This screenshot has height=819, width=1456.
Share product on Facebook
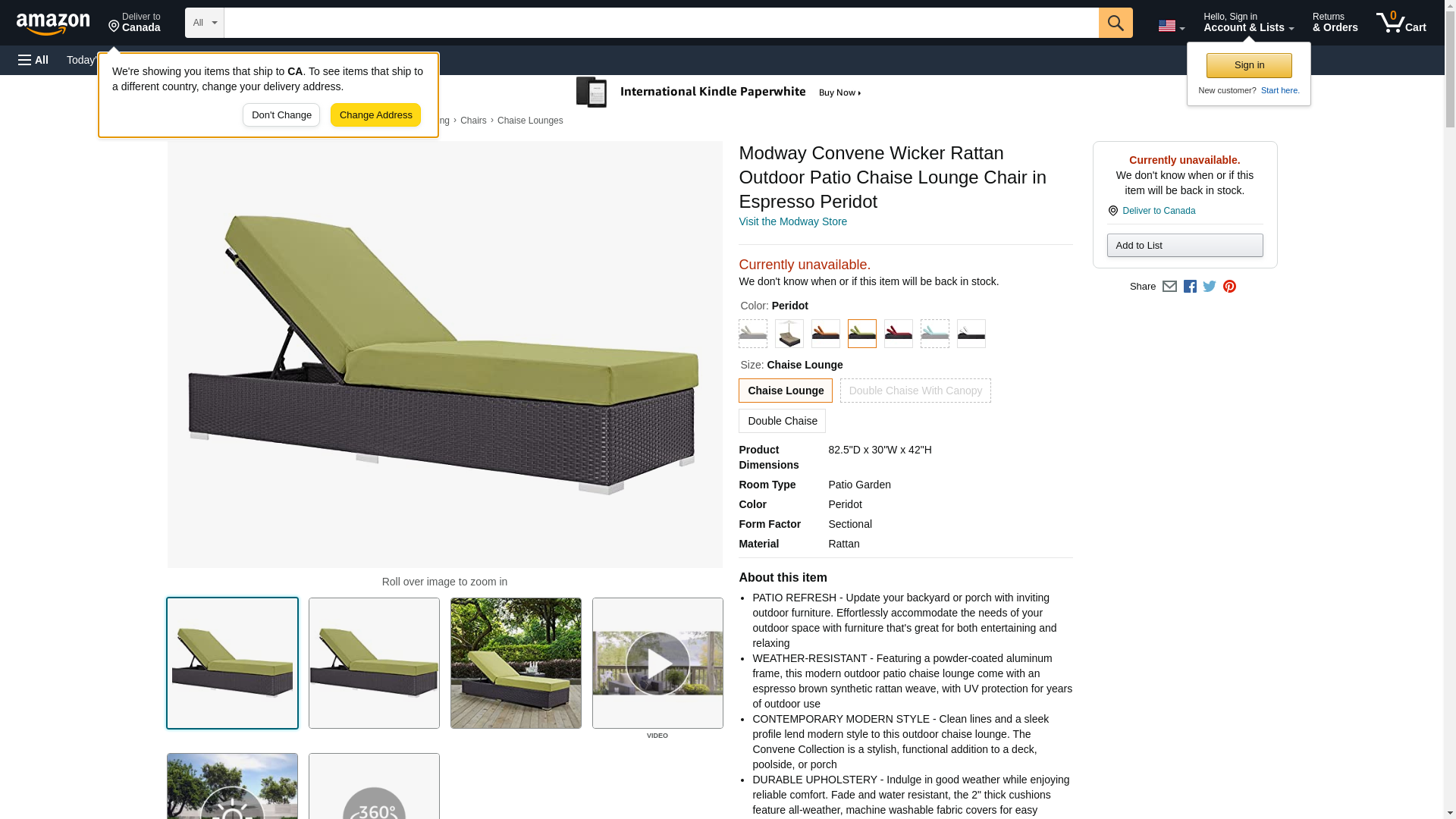[1190, 287]
